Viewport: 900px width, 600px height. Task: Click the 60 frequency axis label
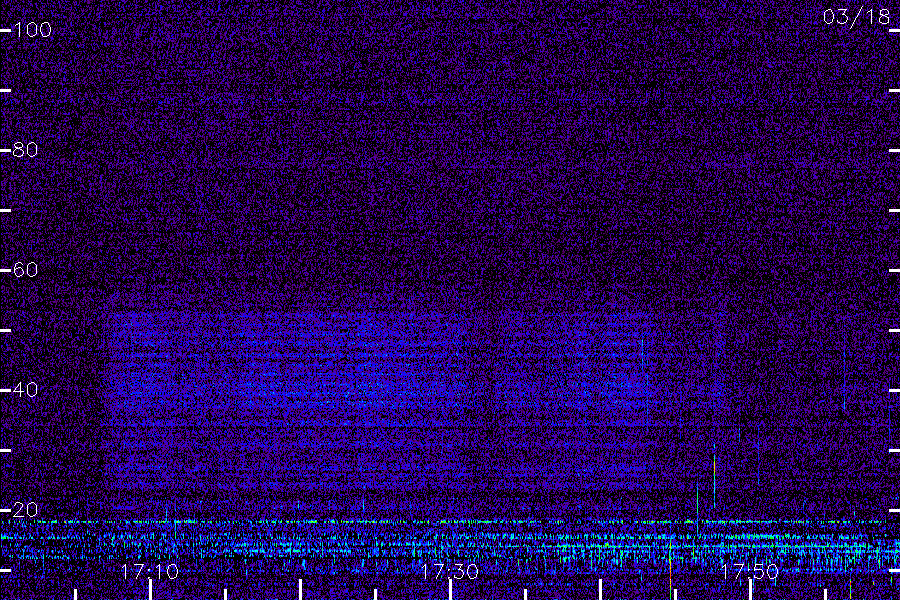pos(25,270)
